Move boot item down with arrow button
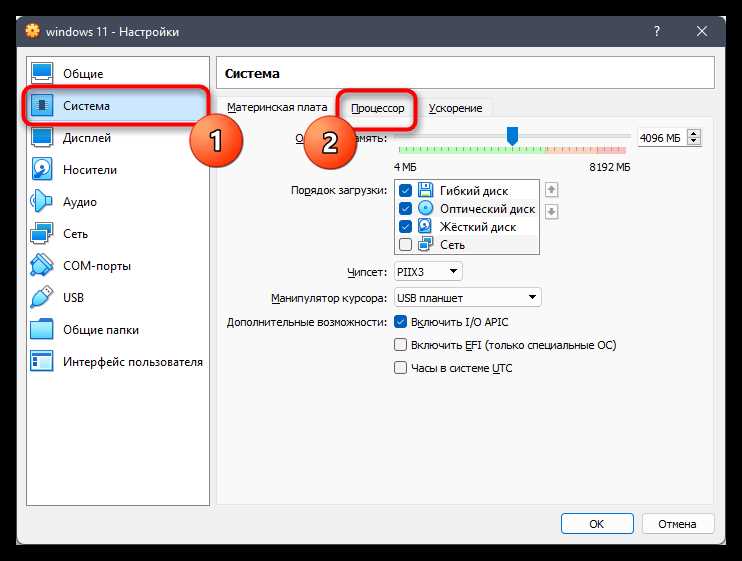Image resolution: width=742 pixels, height=561 pixels. (551, 211)
